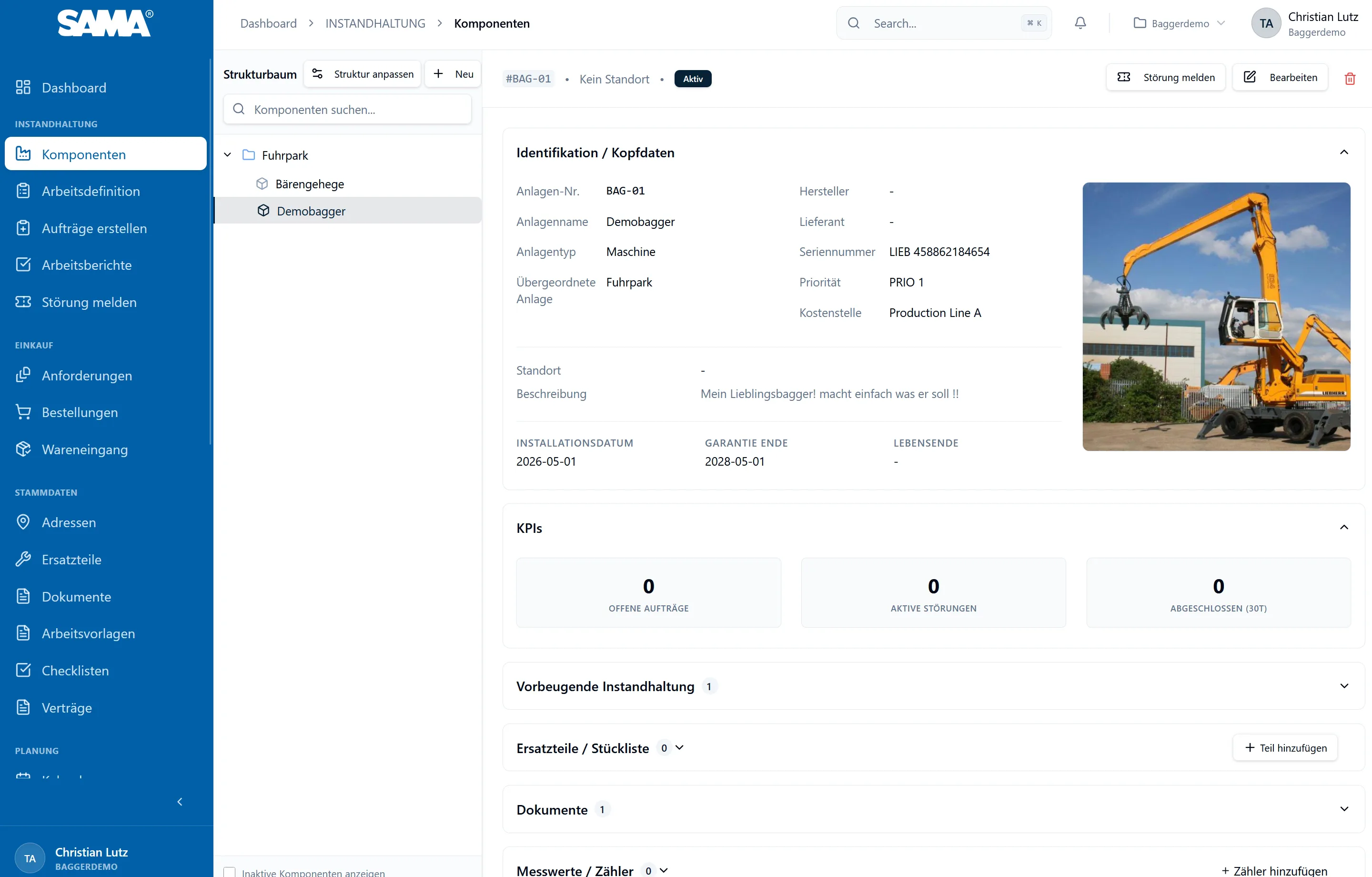The height and width of the screenshot is (877, 1372).
Task: Open Arbeitsberichte in the sidebar
Action: pyautogui.click(x=105, y=265)
